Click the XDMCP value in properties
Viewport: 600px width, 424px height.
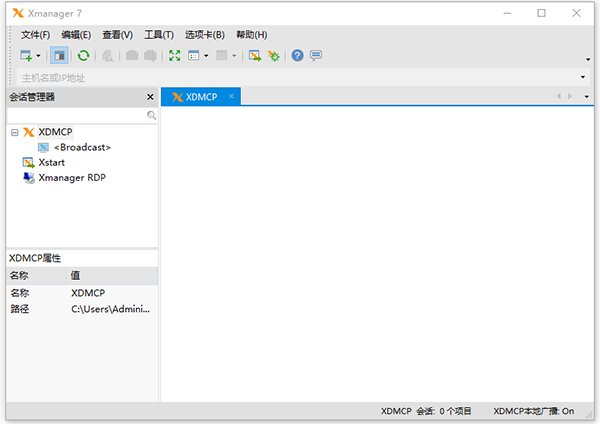click(88, 293)
